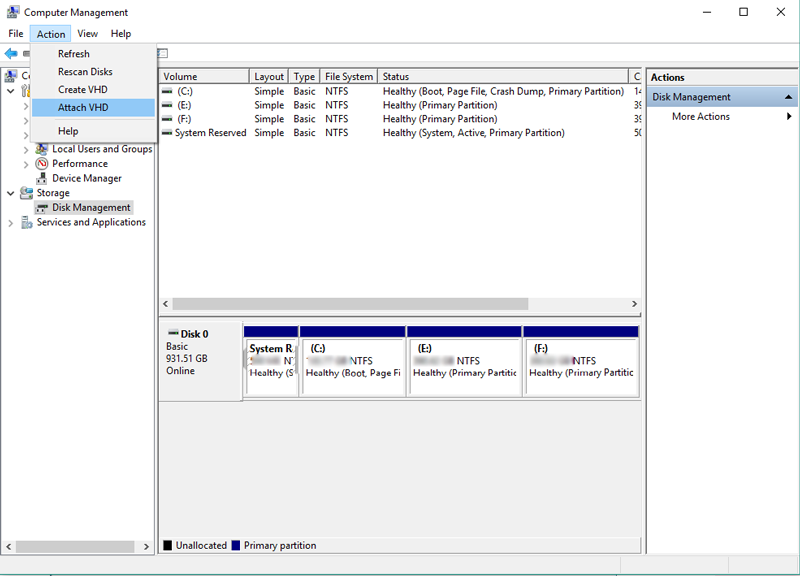Expand Services and Applications node
Image resolution: width=800 pixels, height=576 pixels.
coord(11,223)
